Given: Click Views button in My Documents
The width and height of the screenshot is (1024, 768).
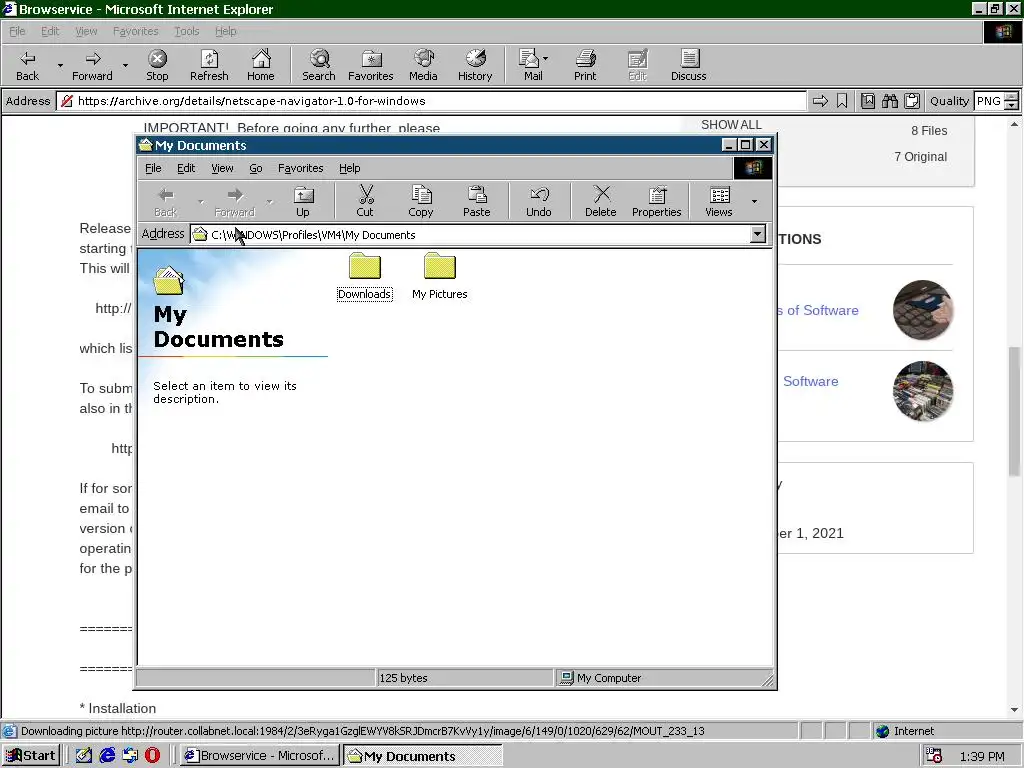Looking at the screenshot, I should click(x=719, y=201).
